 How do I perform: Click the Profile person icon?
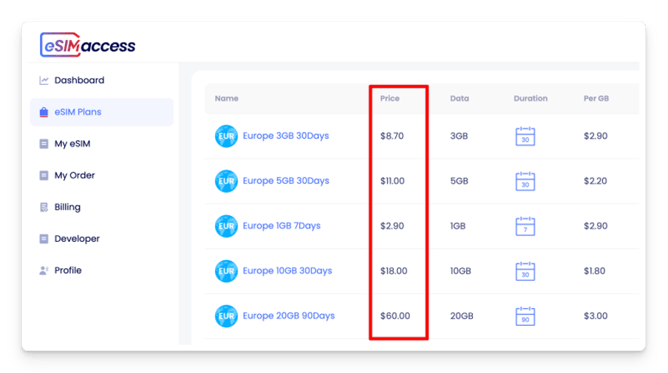coord(43,270)
